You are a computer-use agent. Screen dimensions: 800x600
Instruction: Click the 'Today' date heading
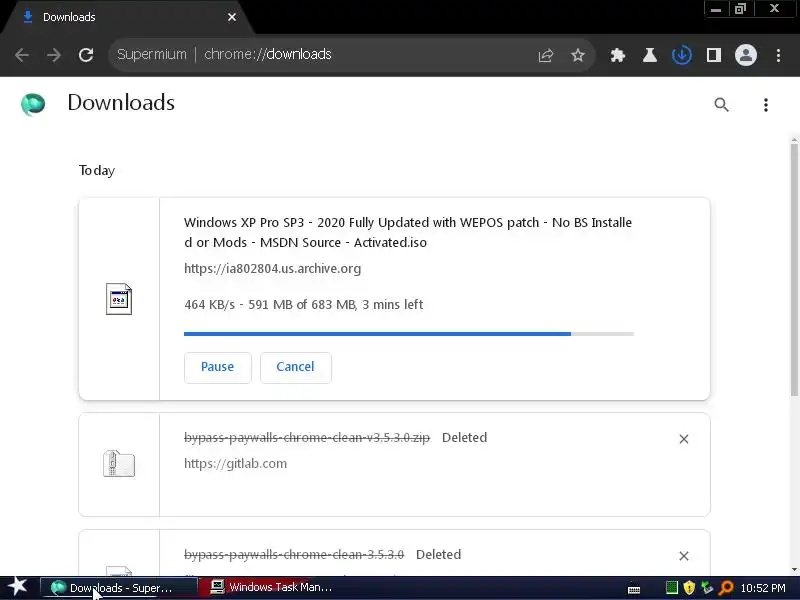point(97,170)
